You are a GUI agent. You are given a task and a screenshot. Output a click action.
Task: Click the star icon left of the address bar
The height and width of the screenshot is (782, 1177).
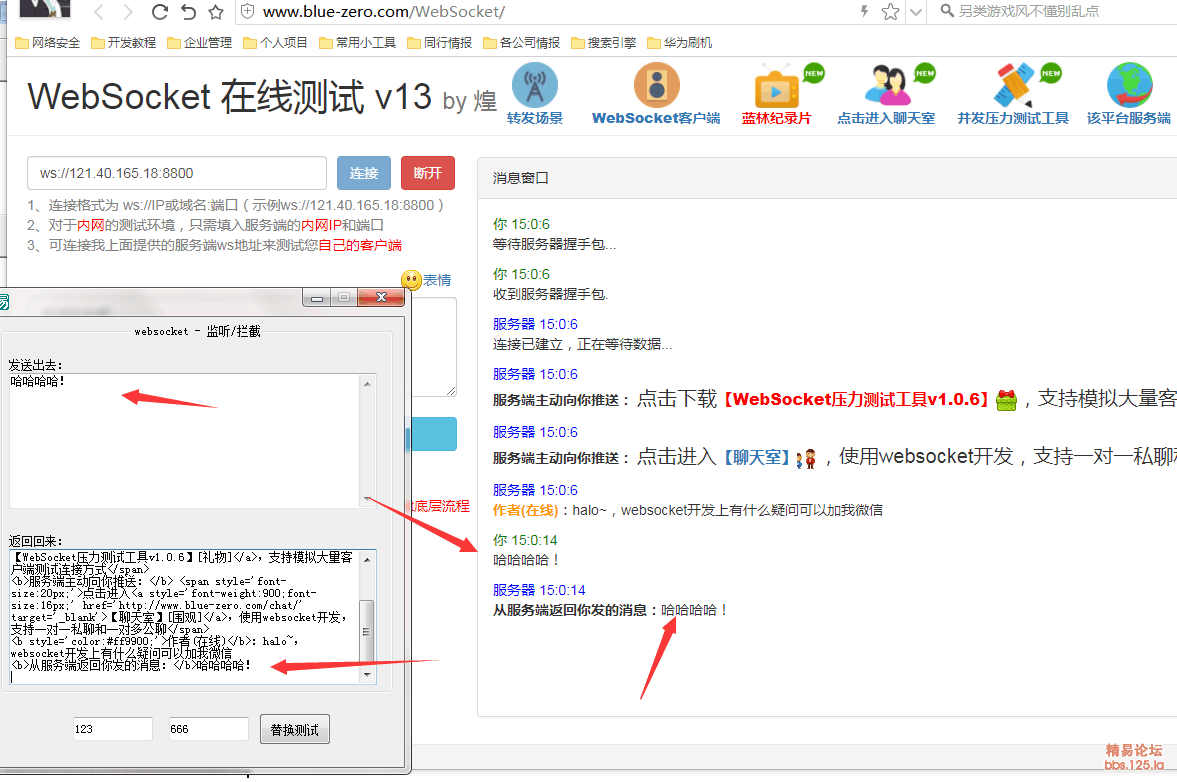click(x=216, y=12)
